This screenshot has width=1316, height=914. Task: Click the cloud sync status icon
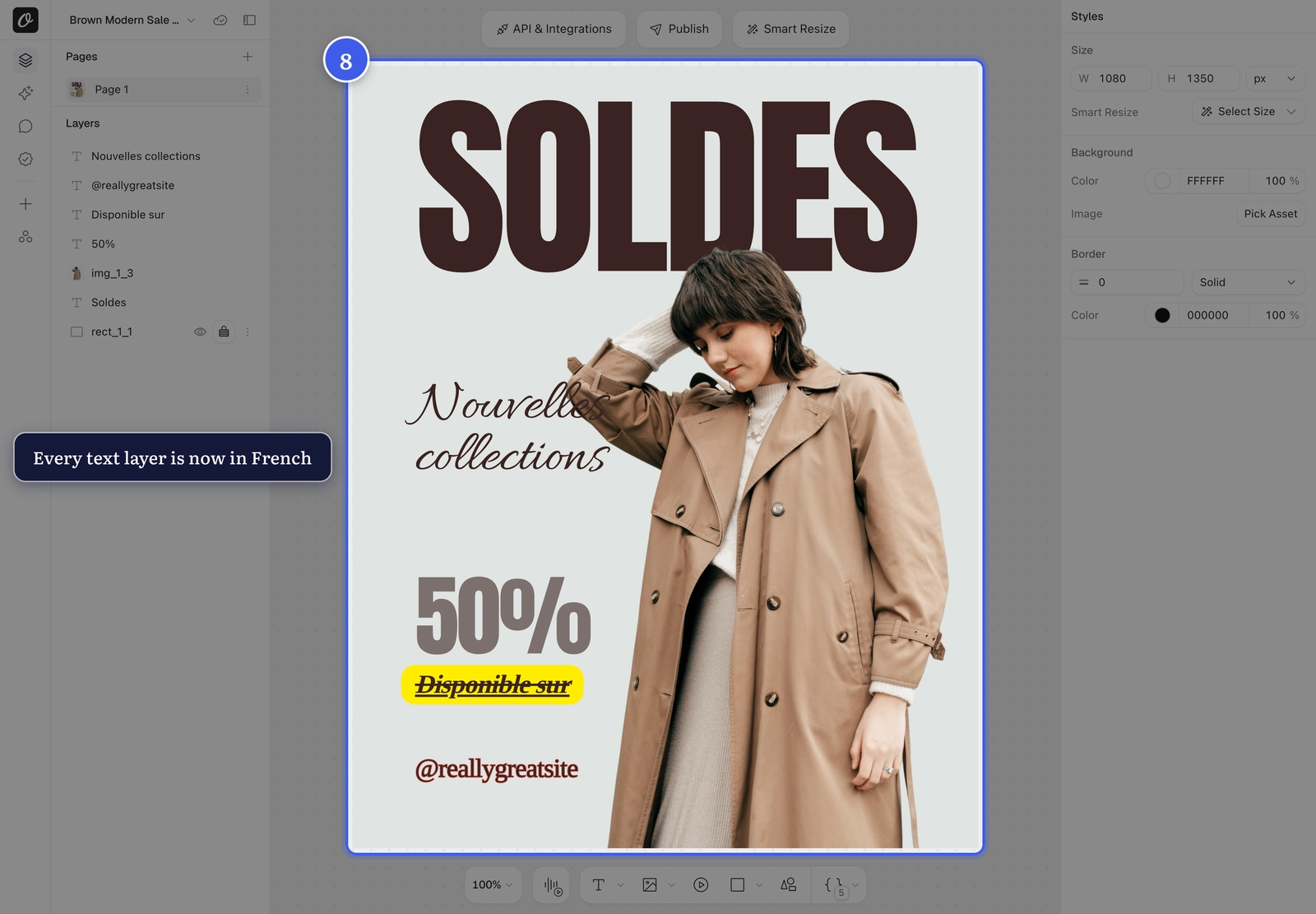pos(220,20)
